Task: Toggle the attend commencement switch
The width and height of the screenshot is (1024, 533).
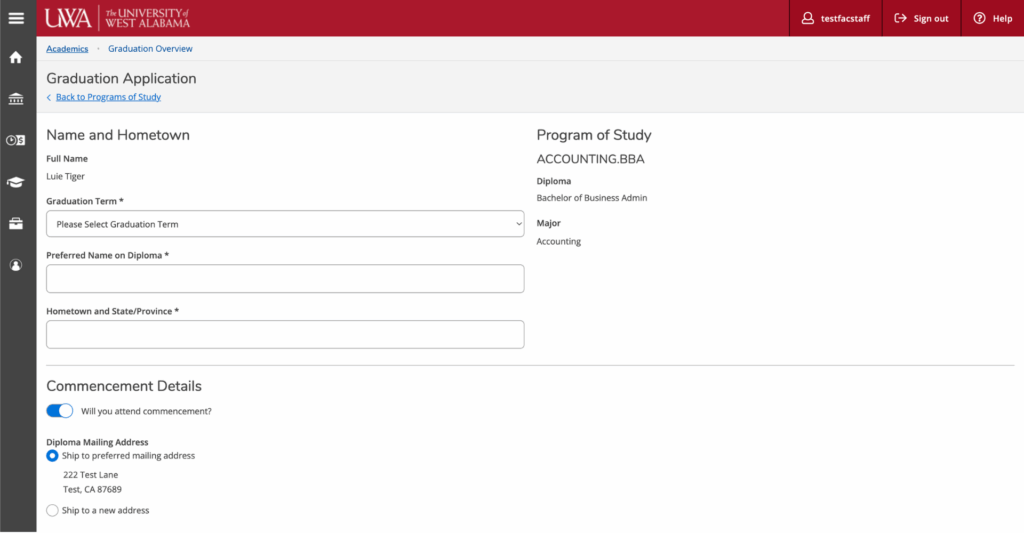Action: tap(60, 411)
